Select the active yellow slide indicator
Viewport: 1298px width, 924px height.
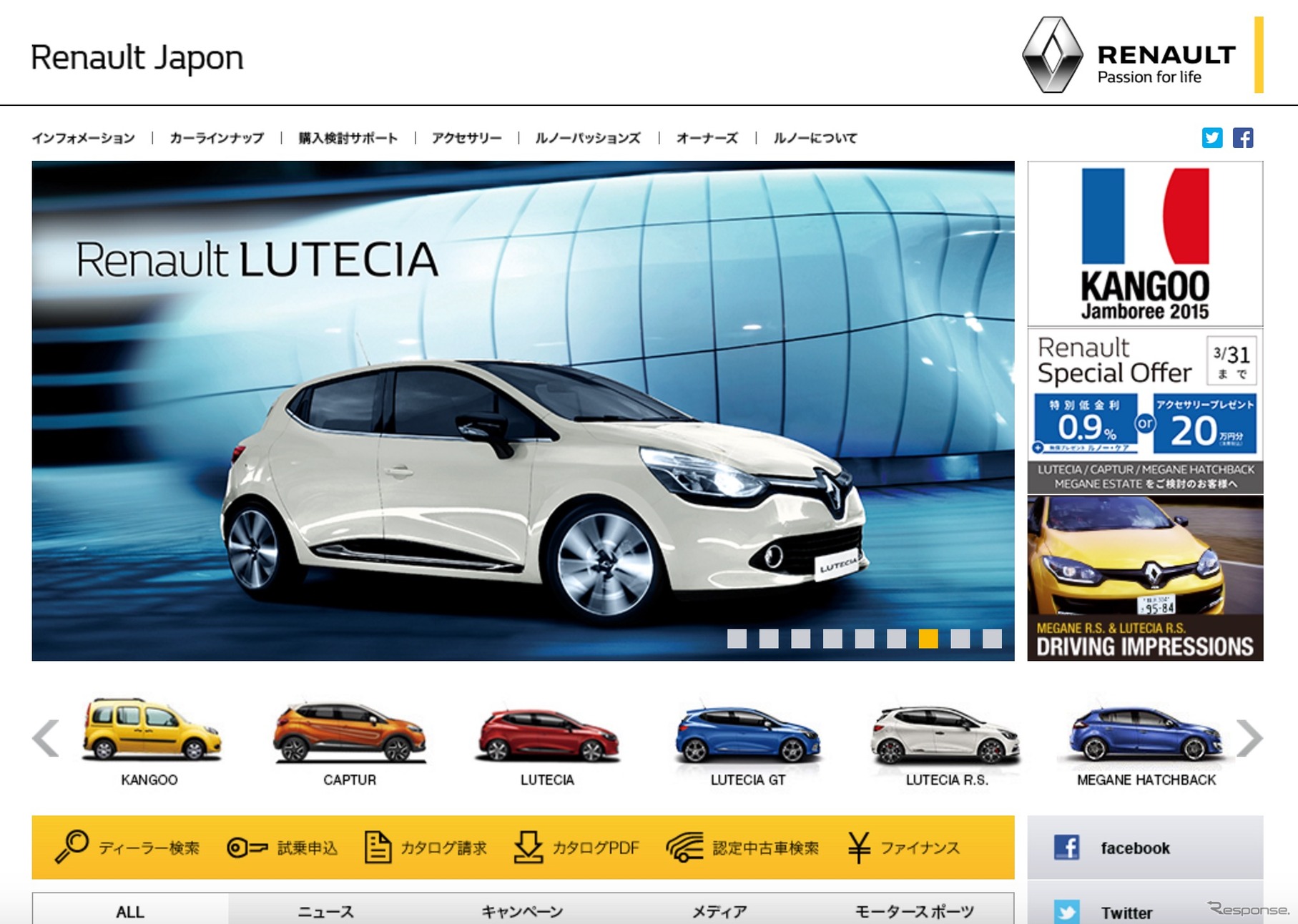(x=928, y=639)
